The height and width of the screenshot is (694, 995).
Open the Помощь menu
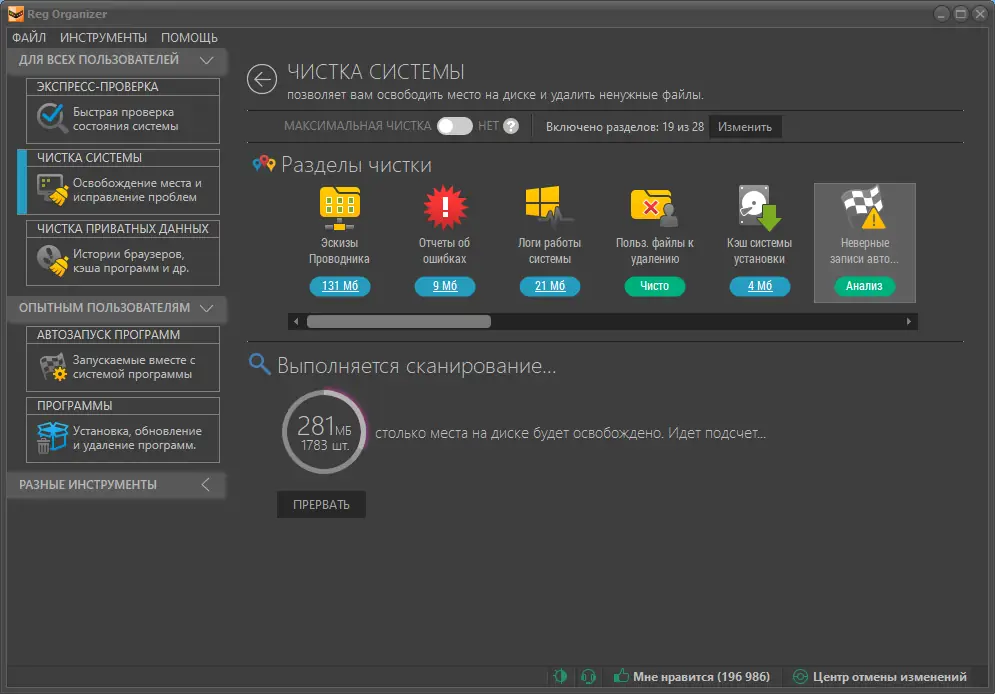pos(189,37)
